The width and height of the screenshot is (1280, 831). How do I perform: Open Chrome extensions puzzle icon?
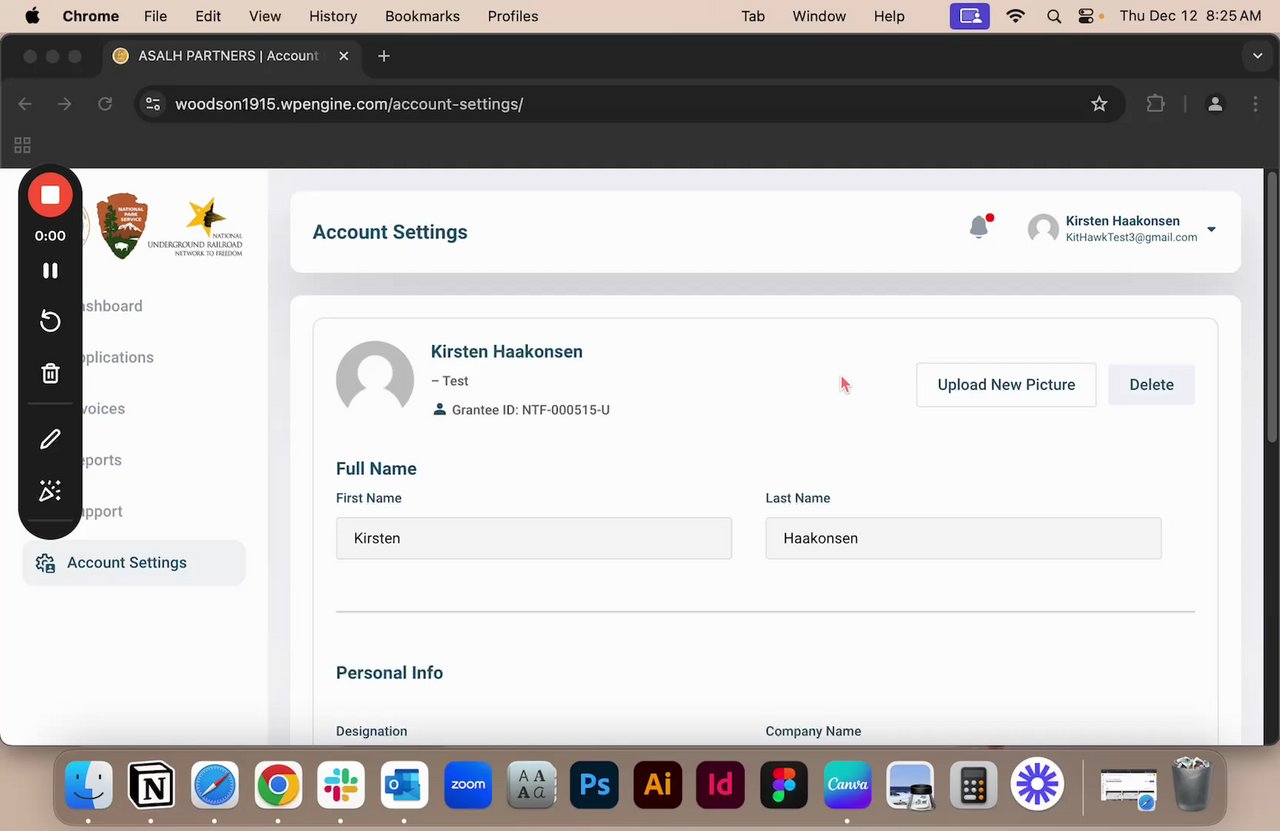point(1155,104)
